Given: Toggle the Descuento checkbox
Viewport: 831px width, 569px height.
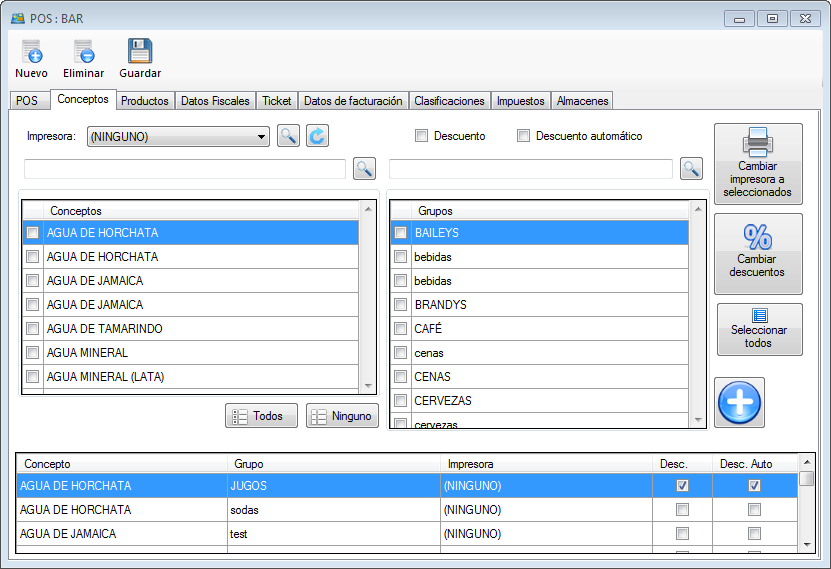Looking at the screenshot, I should (x=421, y=136).
